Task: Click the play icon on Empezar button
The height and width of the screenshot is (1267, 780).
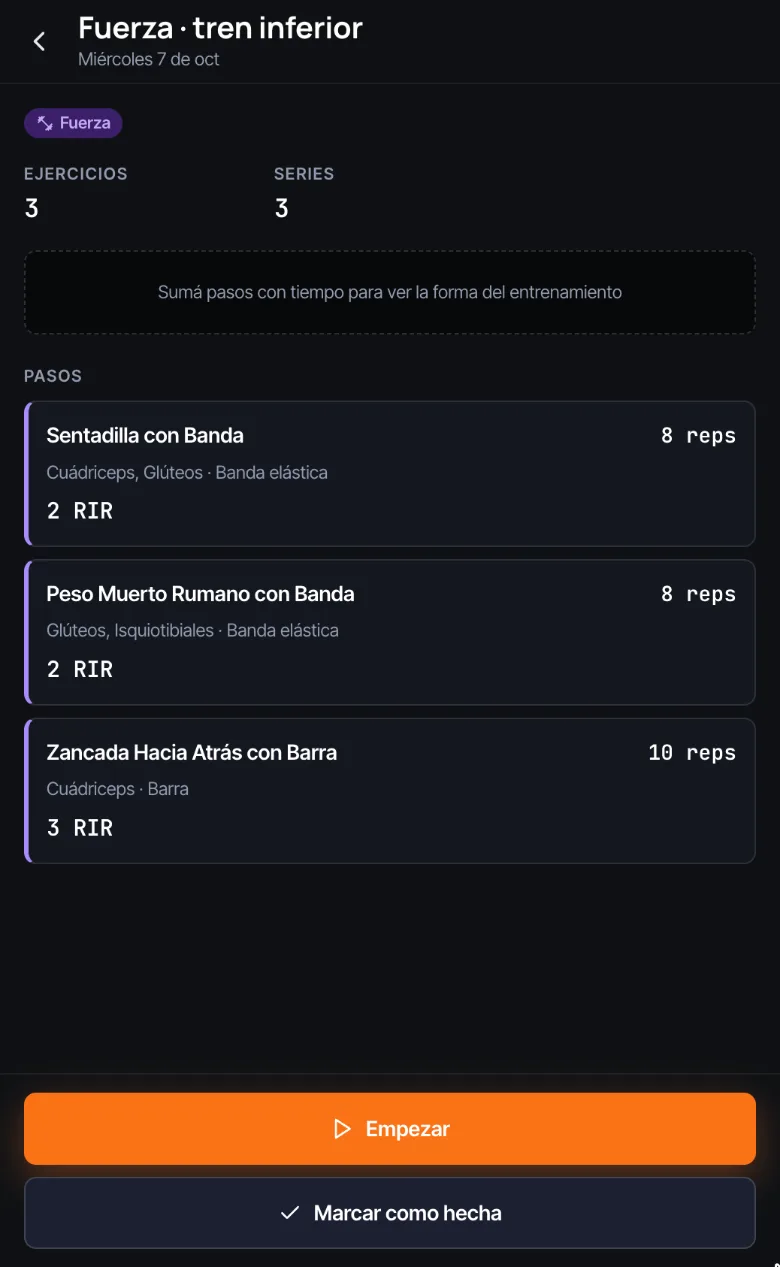Action: [342, 1129]
